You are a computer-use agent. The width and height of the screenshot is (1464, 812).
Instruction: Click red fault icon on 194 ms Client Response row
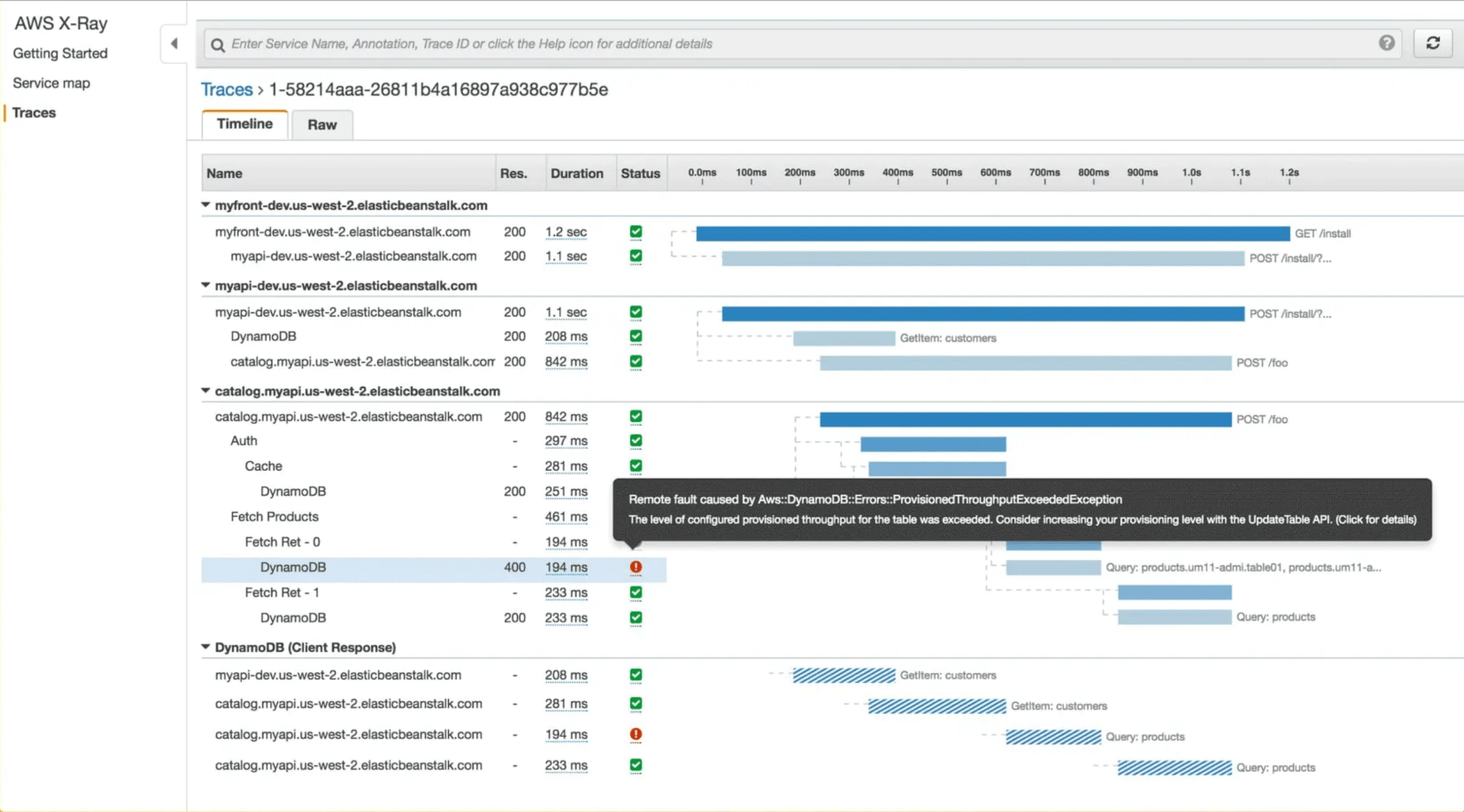pos(635,734)
